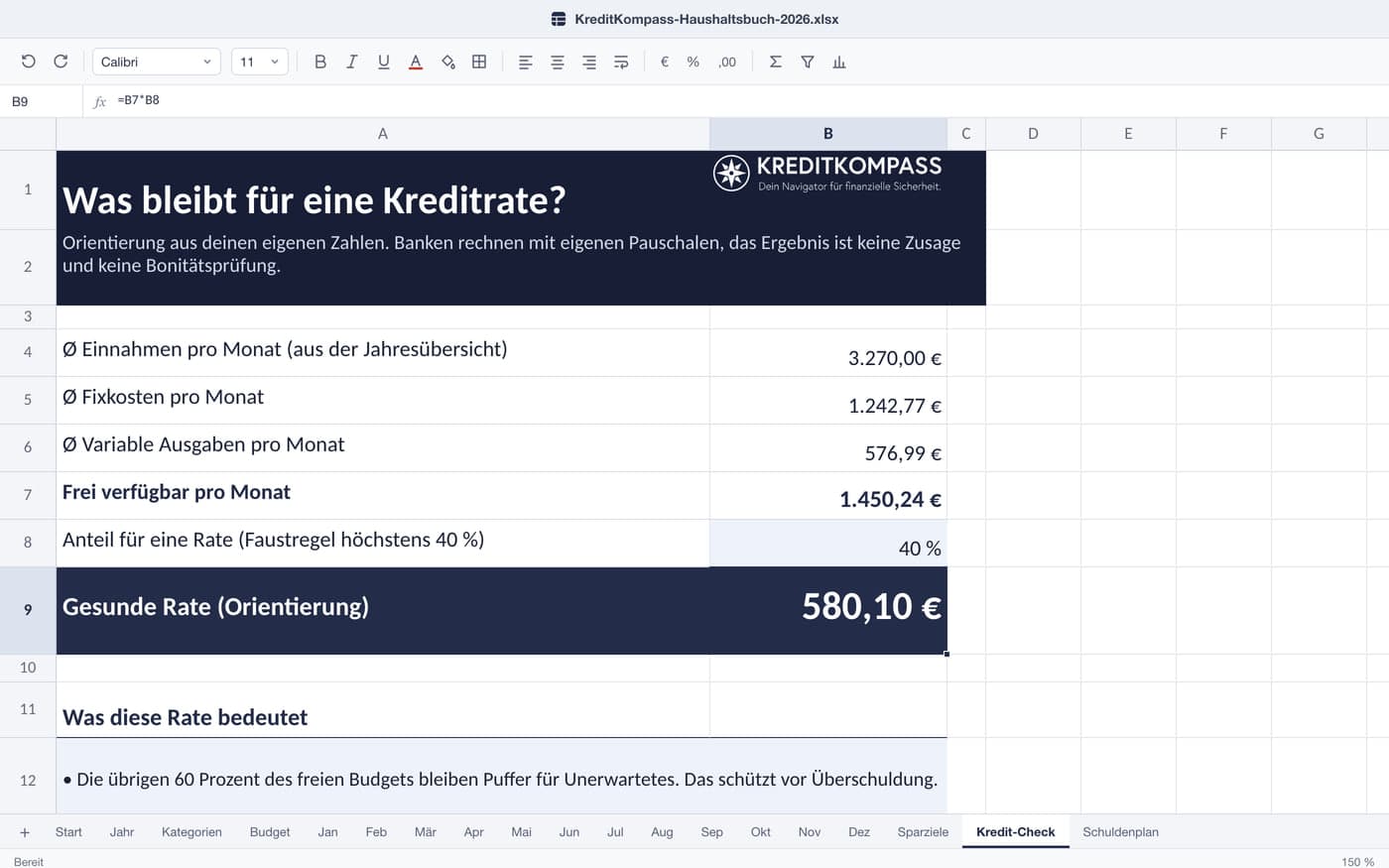
Task: Select the 1.450,24 € free amount cell
Action: coord(828,496)
